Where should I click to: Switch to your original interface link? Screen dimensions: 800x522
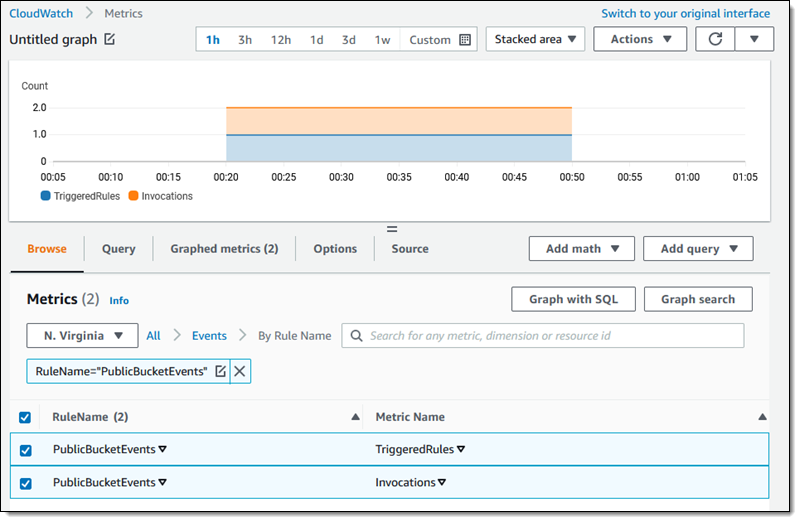685,14
